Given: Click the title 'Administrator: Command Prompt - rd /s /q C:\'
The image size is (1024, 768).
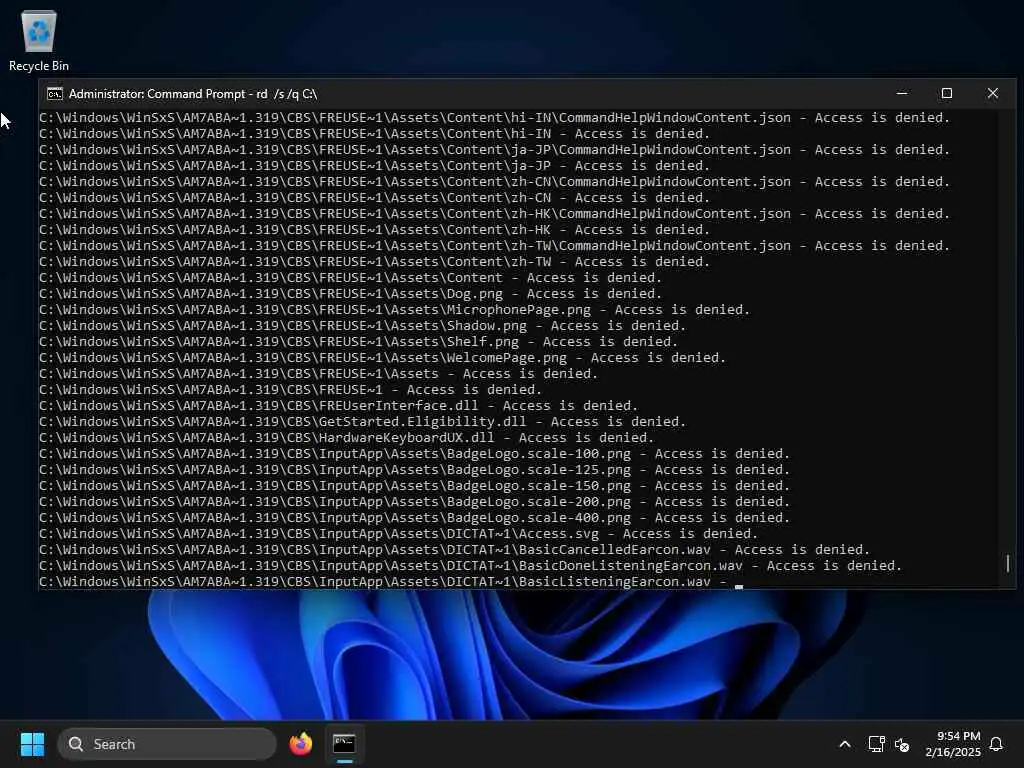Looking at the screenshot, I should tap(193, 94).
